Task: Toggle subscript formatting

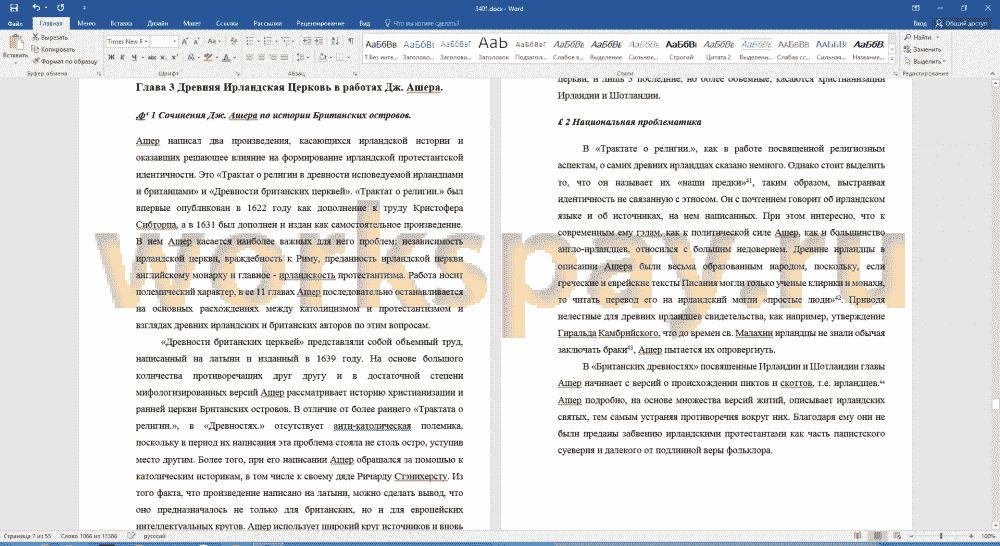Action: coord(165,57)
